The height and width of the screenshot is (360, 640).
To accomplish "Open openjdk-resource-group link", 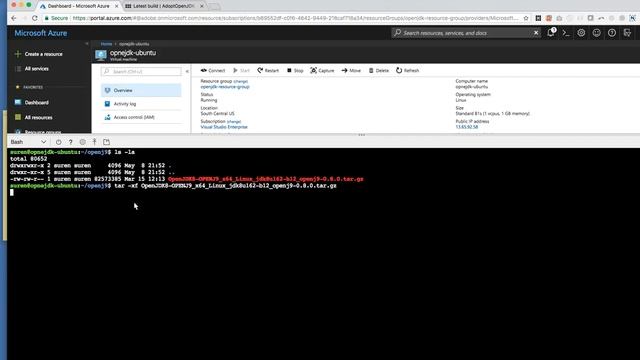I will pos(225,87).
